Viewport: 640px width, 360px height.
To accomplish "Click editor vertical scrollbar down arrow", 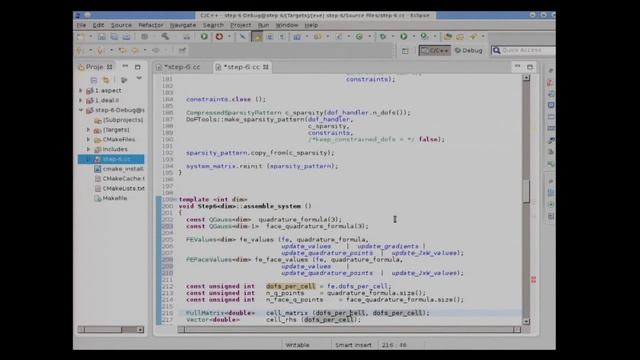I will (527, 322).
